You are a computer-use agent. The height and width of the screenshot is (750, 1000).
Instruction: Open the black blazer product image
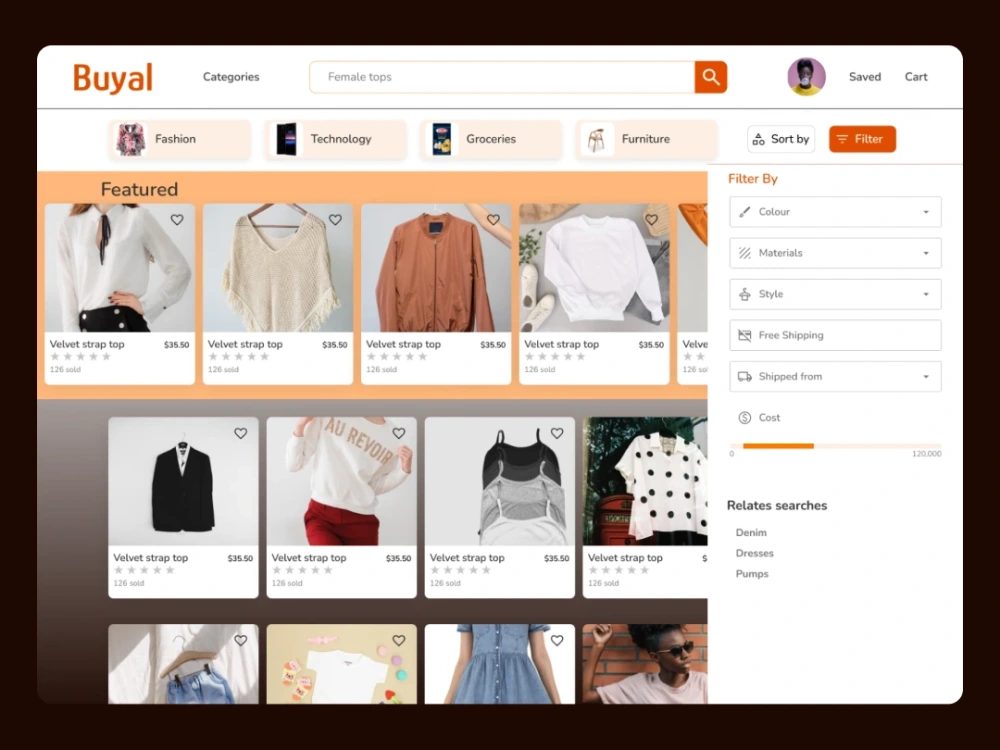pyautogui.click(x=183, y=482)
